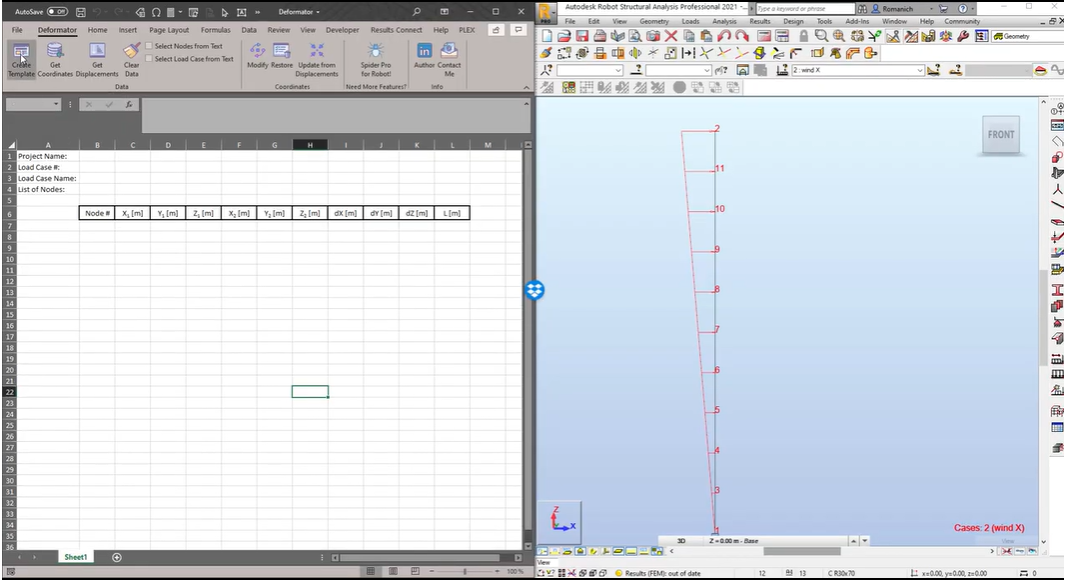Click the Excel zoom slider
The width and height of the screenshot is (1066, 580).
pyautogui.click(x=465, y=571)
